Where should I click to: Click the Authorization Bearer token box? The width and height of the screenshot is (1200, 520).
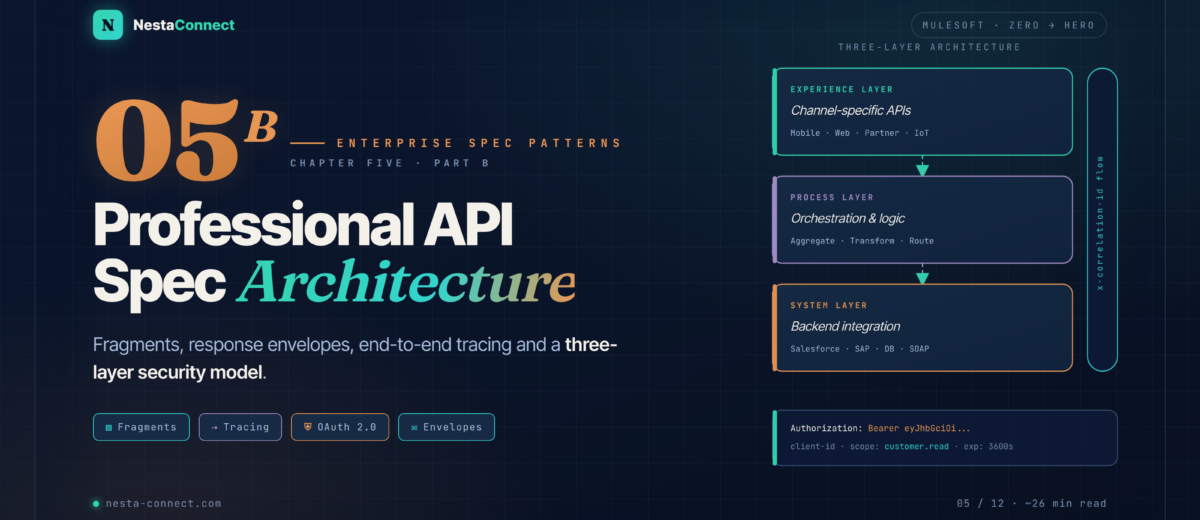point(945,437)
